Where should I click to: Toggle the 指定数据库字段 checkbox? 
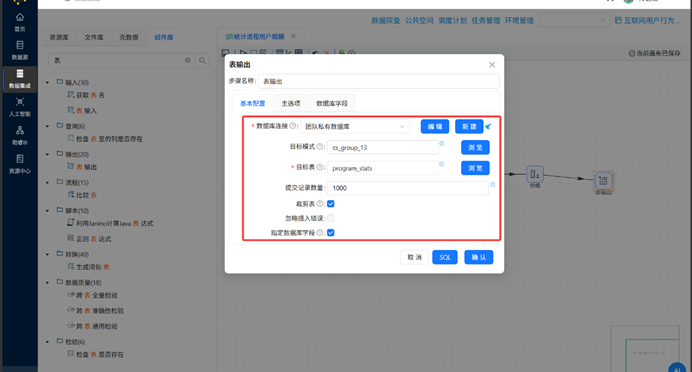coord(331,233)
